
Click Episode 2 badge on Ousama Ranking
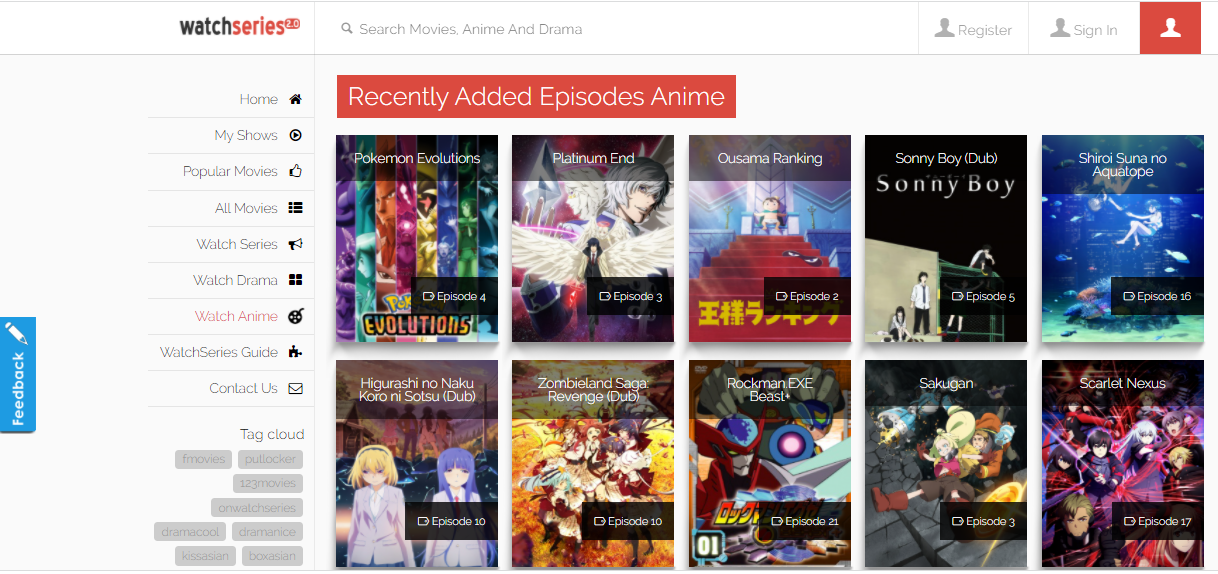(808, 296)
